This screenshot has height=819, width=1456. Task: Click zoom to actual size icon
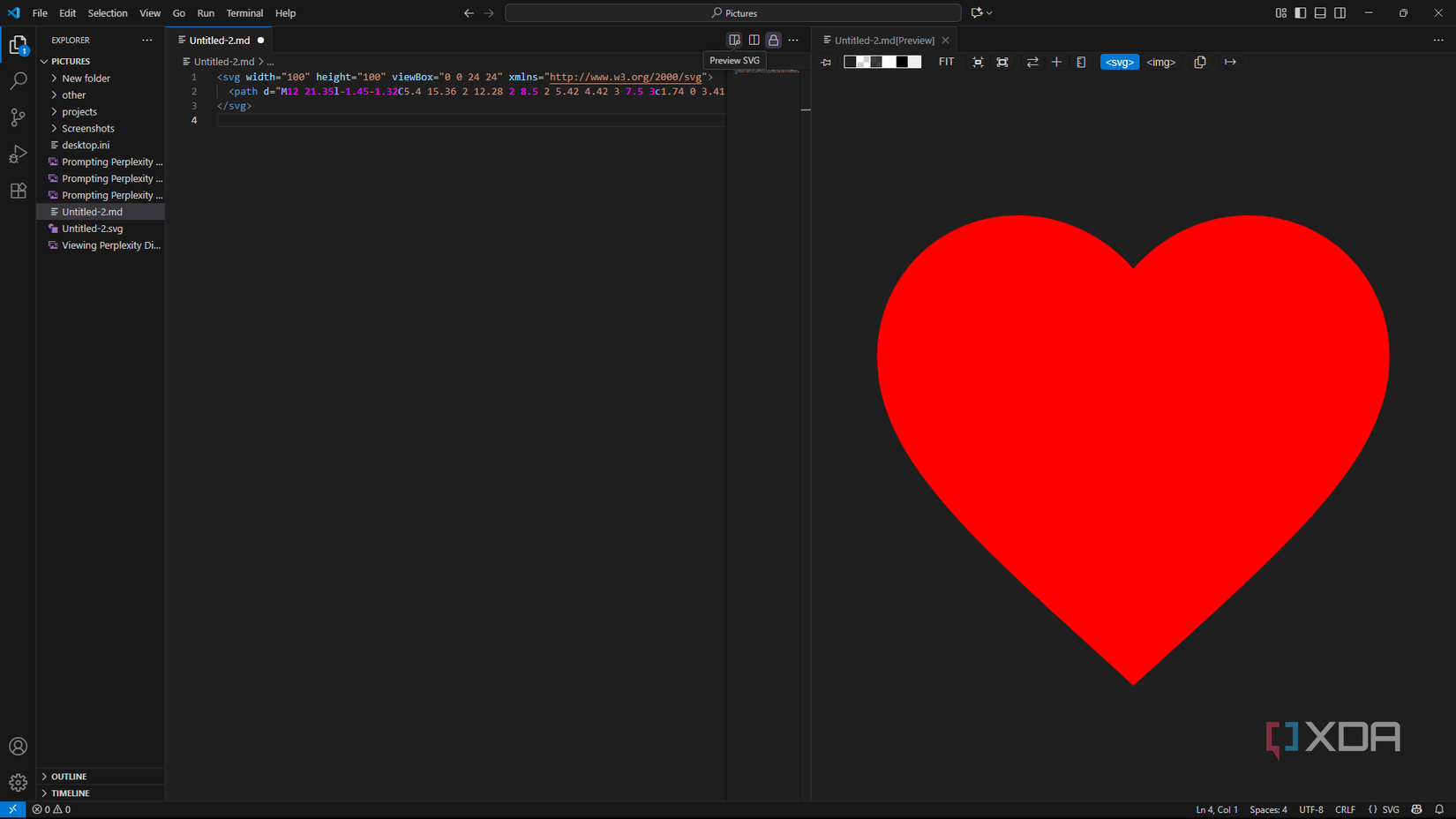[978, 62]
